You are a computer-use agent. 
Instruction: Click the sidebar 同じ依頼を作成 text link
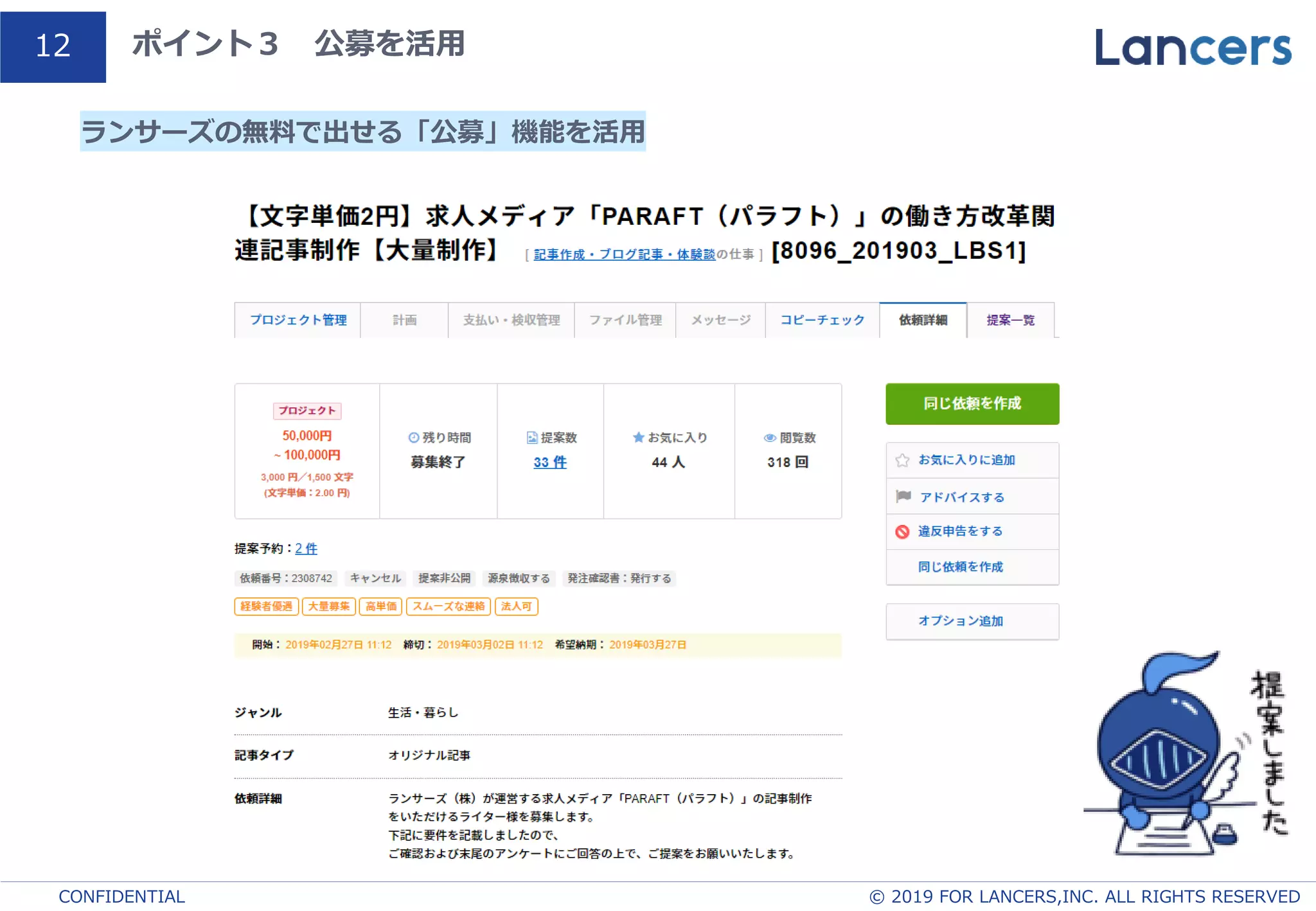point(960,567)
